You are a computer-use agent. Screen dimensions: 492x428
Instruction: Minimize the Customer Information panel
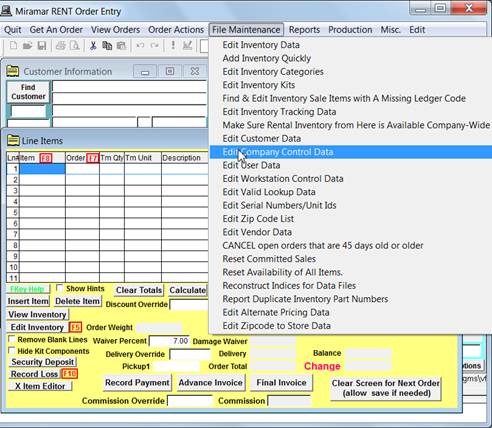[145, 71]
